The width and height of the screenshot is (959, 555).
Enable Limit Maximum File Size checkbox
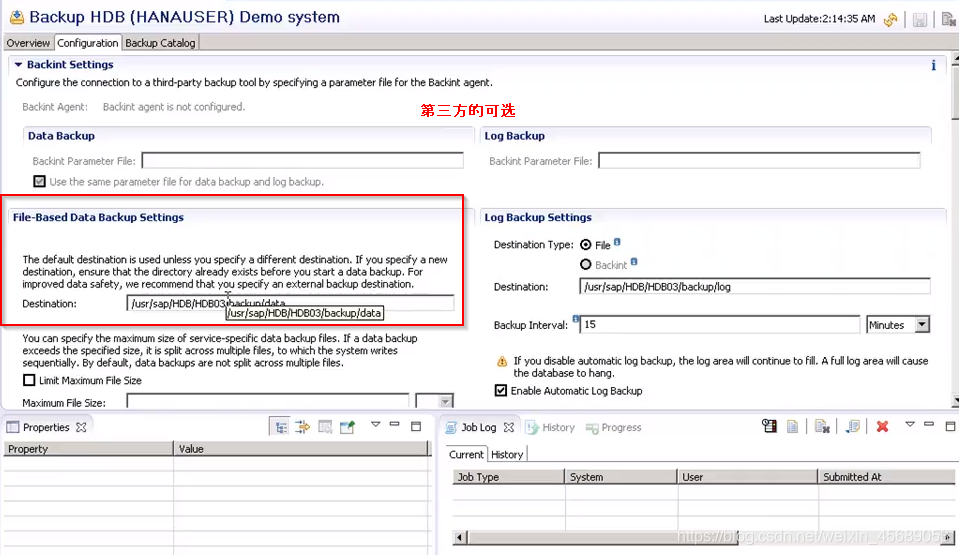29,380
